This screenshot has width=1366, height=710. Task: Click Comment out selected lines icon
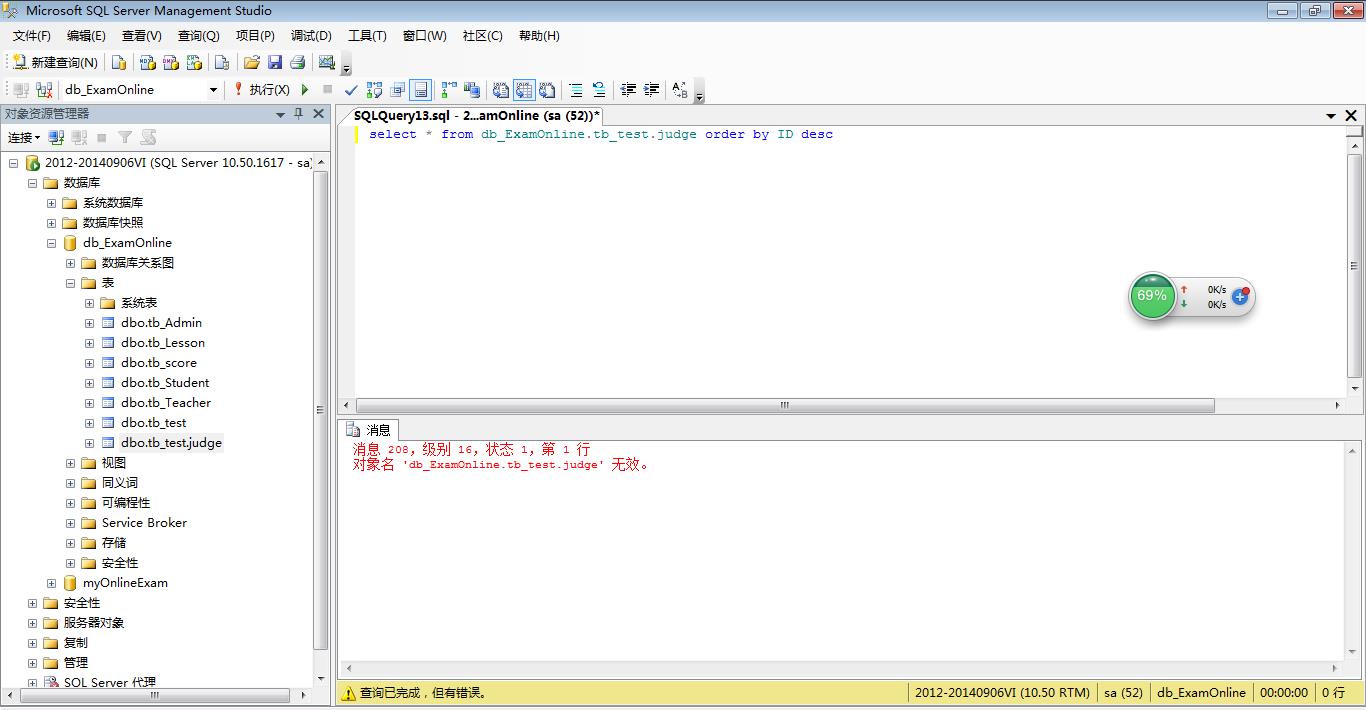pyautogui.click(x=576, y=90)
